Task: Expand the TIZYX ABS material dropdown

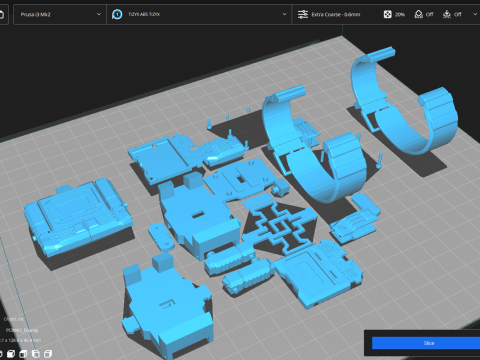Action: (x=199, y=14)
